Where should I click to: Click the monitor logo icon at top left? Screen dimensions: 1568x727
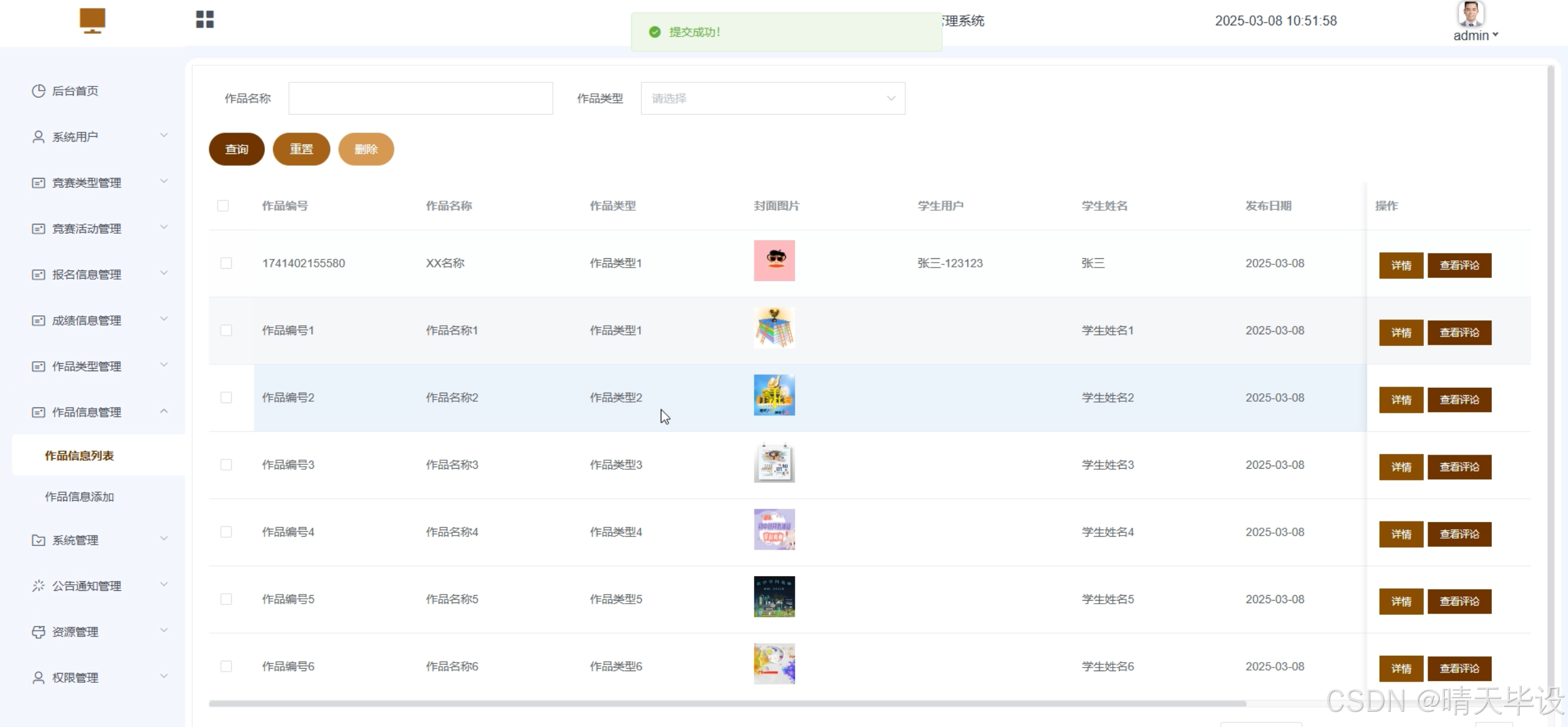pos(92,20)
